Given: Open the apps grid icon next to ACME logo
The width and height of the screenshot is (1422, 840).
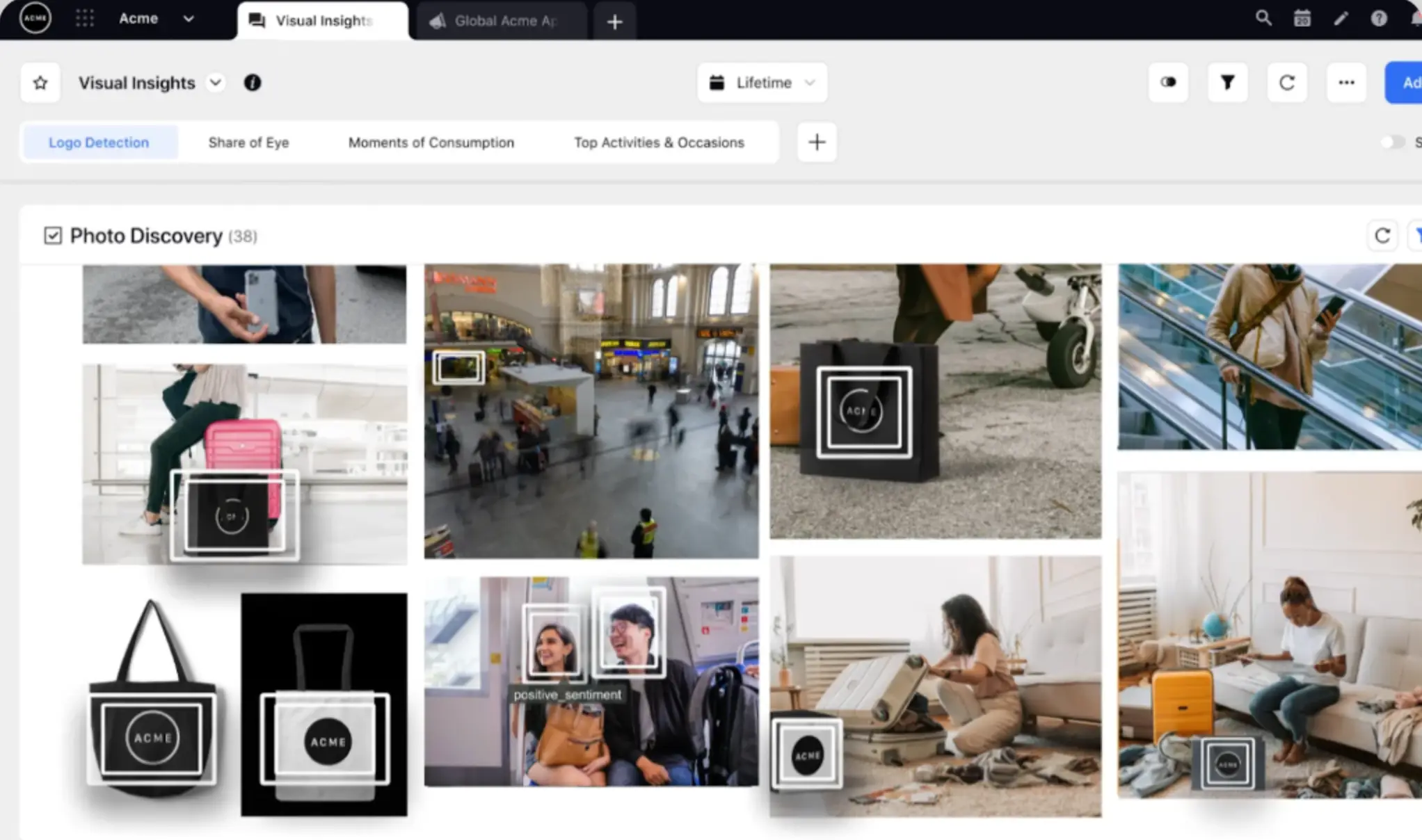Looking at the screenshot, I should point(85,18).
